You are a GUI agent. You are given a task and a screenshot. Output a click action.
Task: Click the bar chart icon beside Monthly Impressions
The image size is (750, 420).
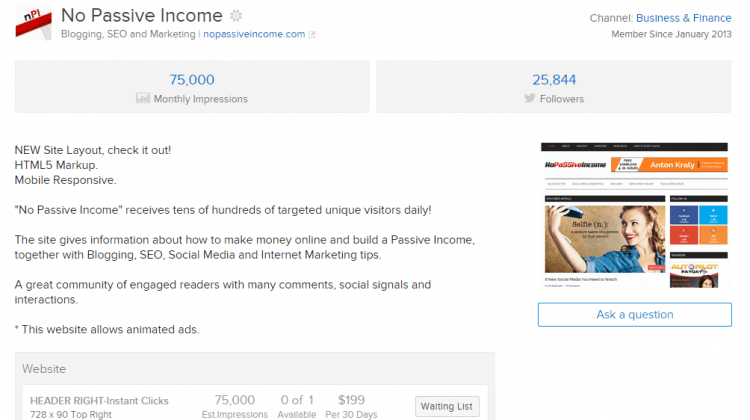[x=143, y=98]
